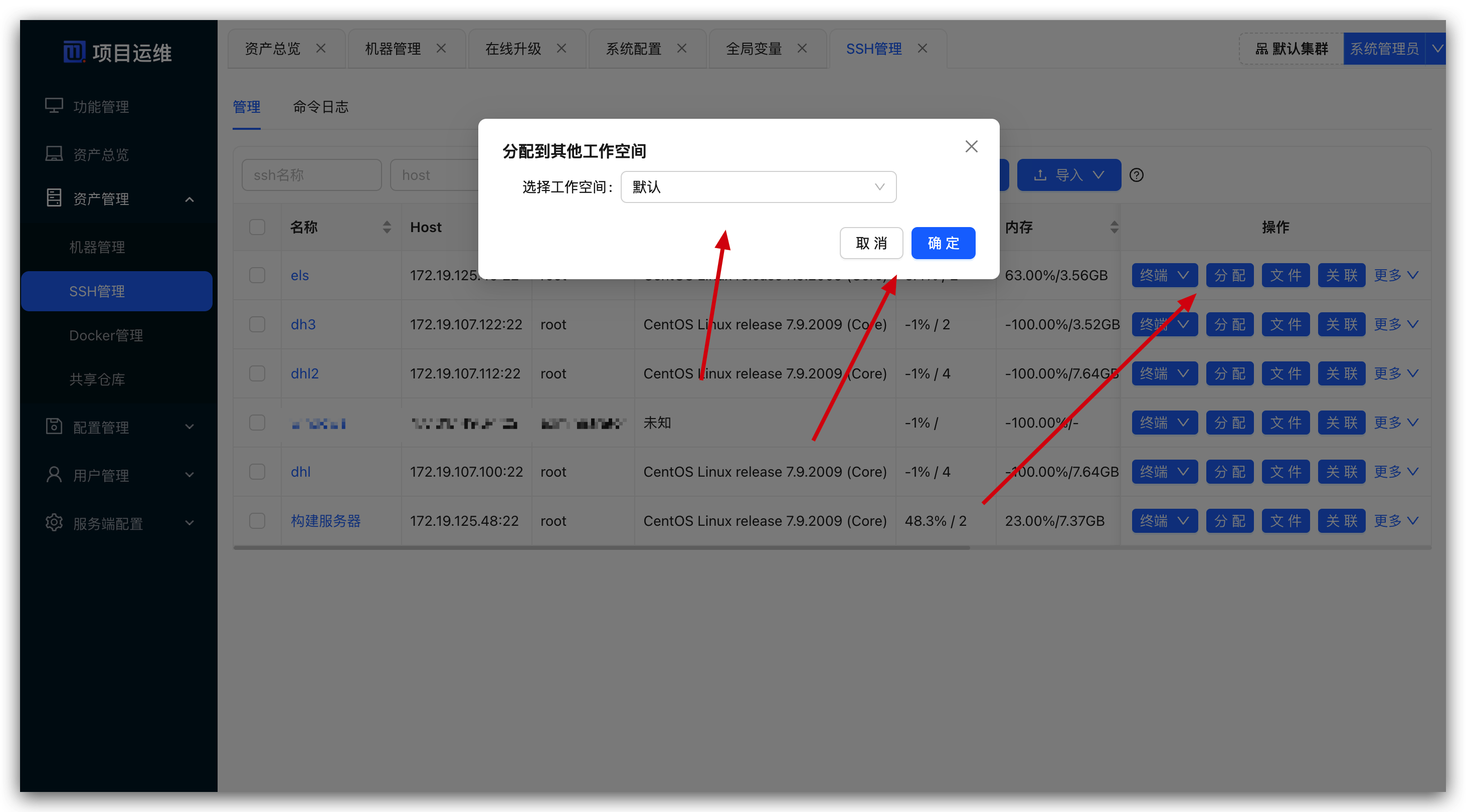Close the 全局变量 tab via X icon

tap(802, 48)
